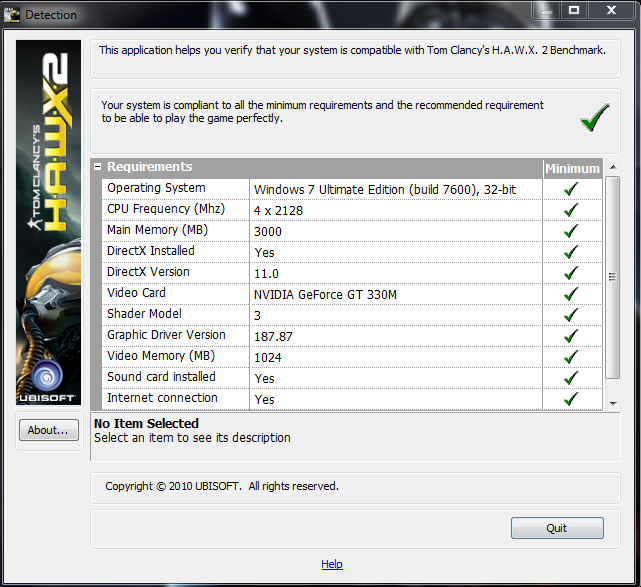
Task: Click the 1024 video memory value
Action: [x=268, y=358]
